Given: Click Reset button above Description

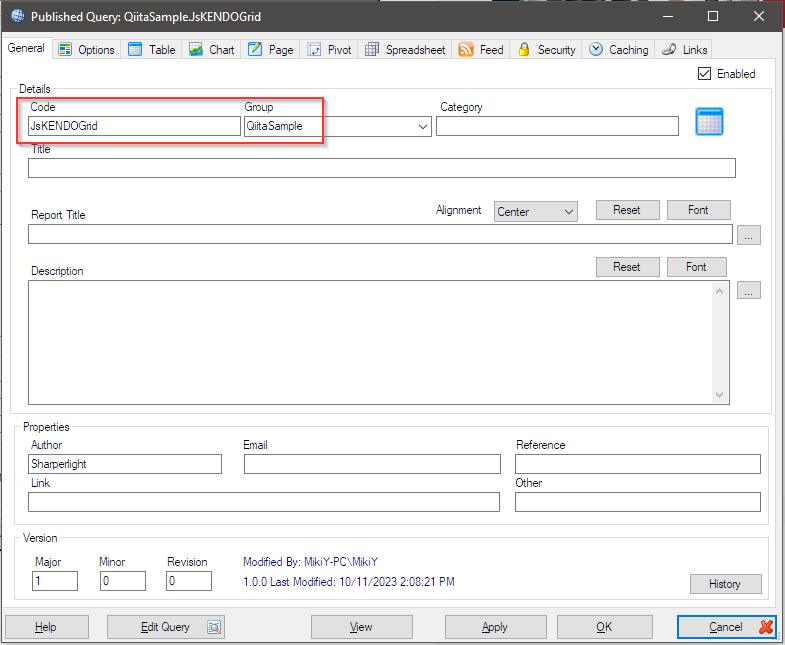Looking at the screenshot, I should coord(627,267).
